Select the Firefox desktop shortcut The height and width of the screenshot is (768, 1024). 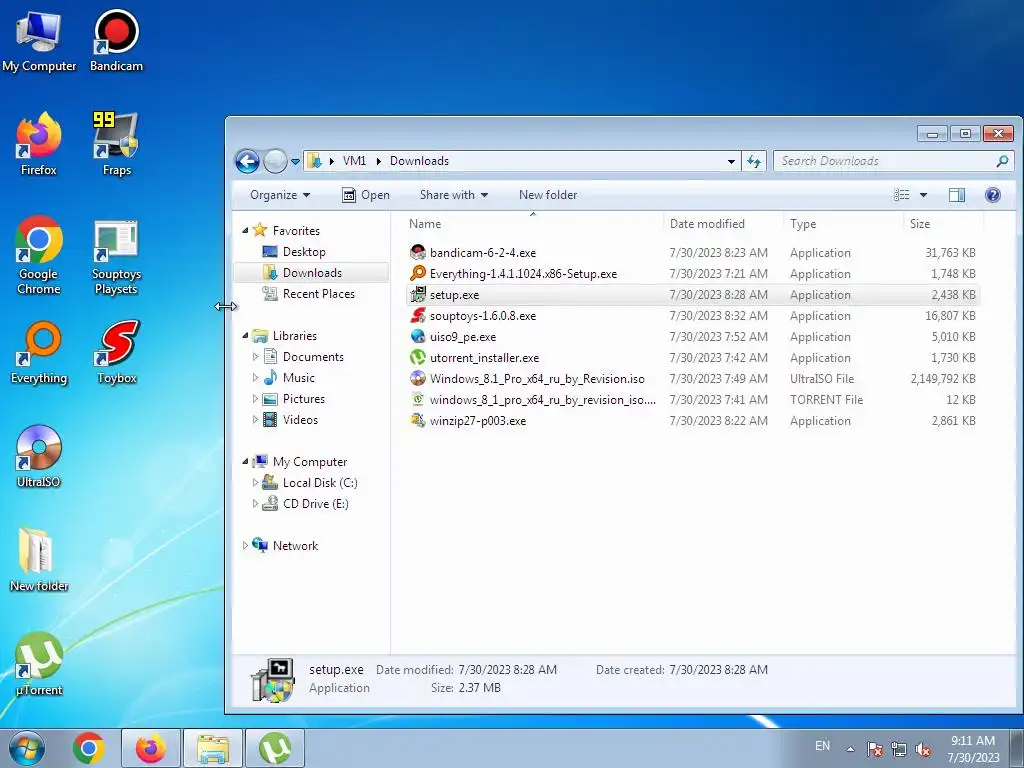[x=39, y=144]
